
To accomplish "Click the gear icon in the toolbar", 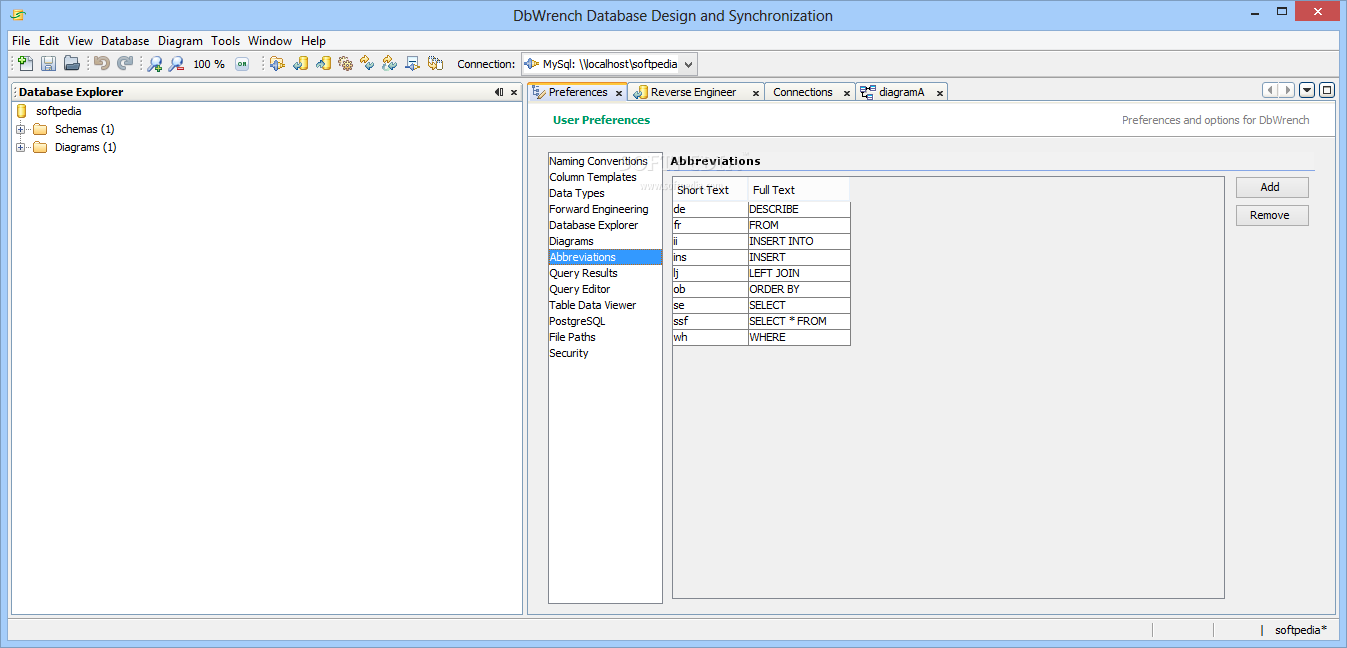I will 345,64.
